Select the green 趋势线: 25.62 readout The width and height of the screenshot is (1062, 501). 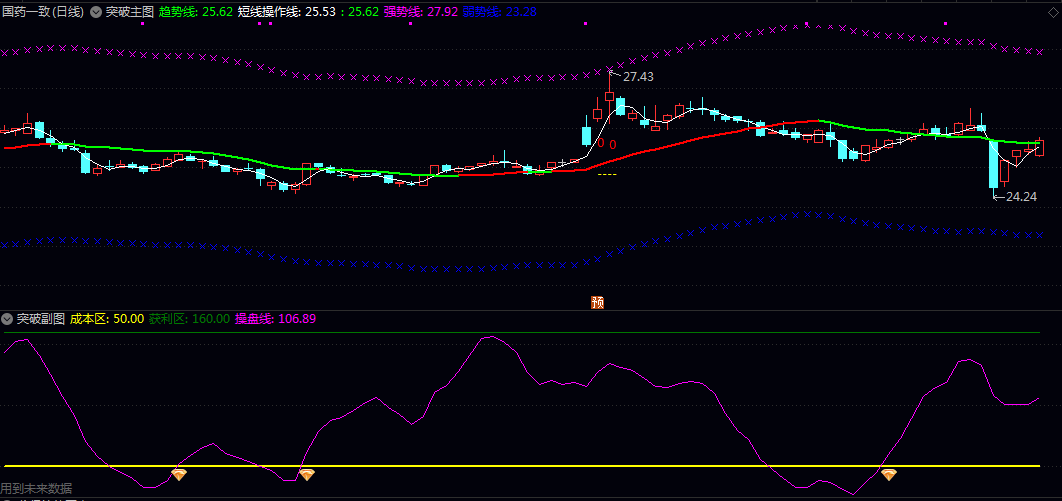tap(196, 12)
